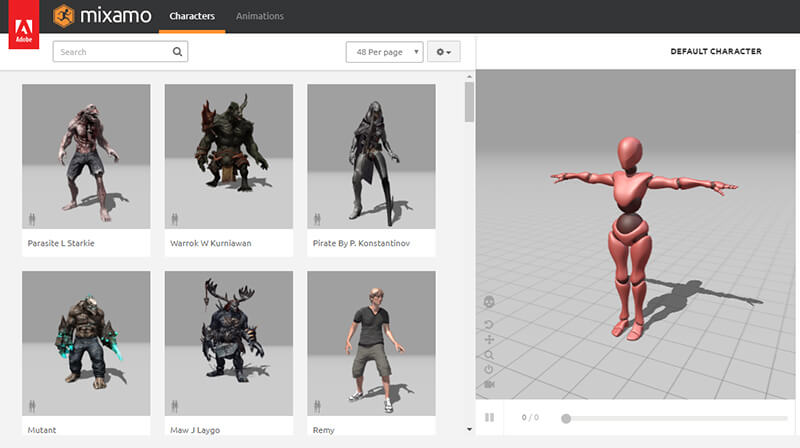Image resolution: width=800 pixels, height=448 pixels.
Task: Click the 0 / 0 frame counter
Action: click(x=530, y=417)
